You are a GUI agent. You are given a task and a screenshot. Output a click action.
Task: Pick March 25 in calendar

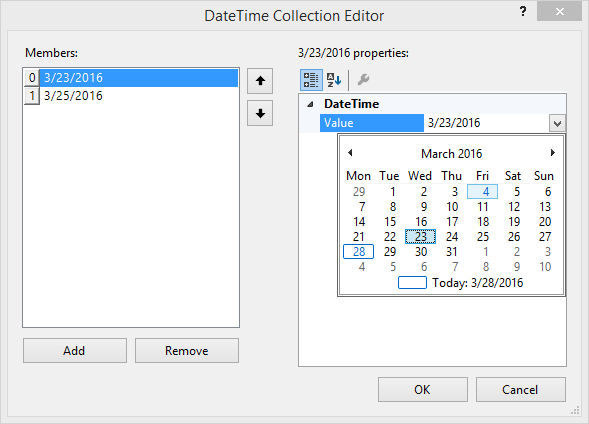(483, 237)
